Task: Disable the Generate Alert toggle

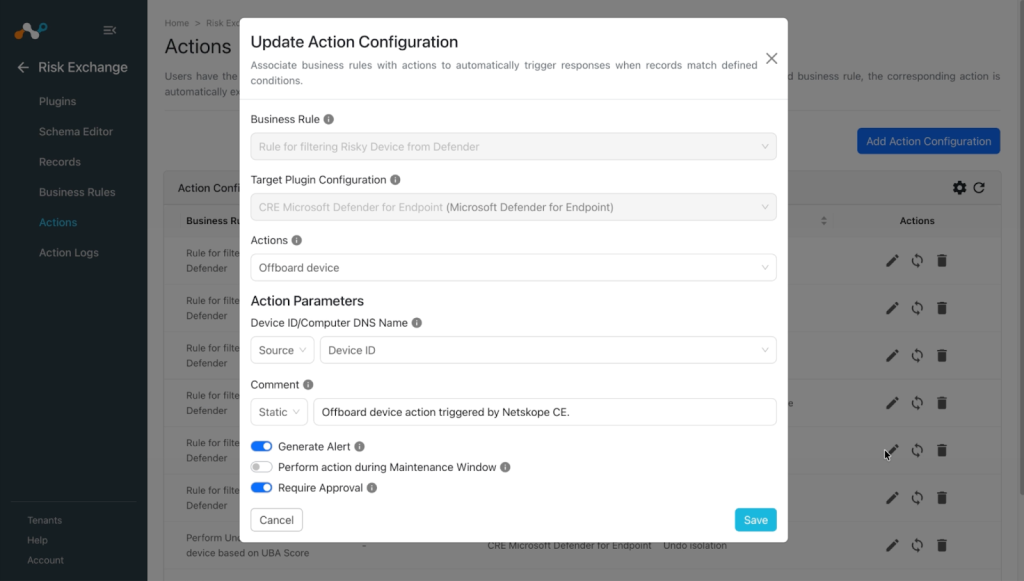Action: tap(261, 447)
